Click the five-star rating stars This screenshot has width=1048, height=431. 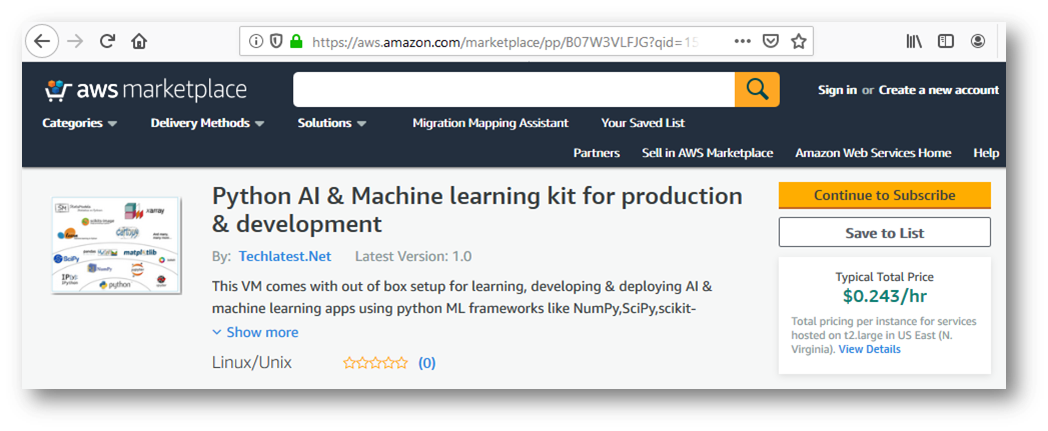[x=375, y=363]
